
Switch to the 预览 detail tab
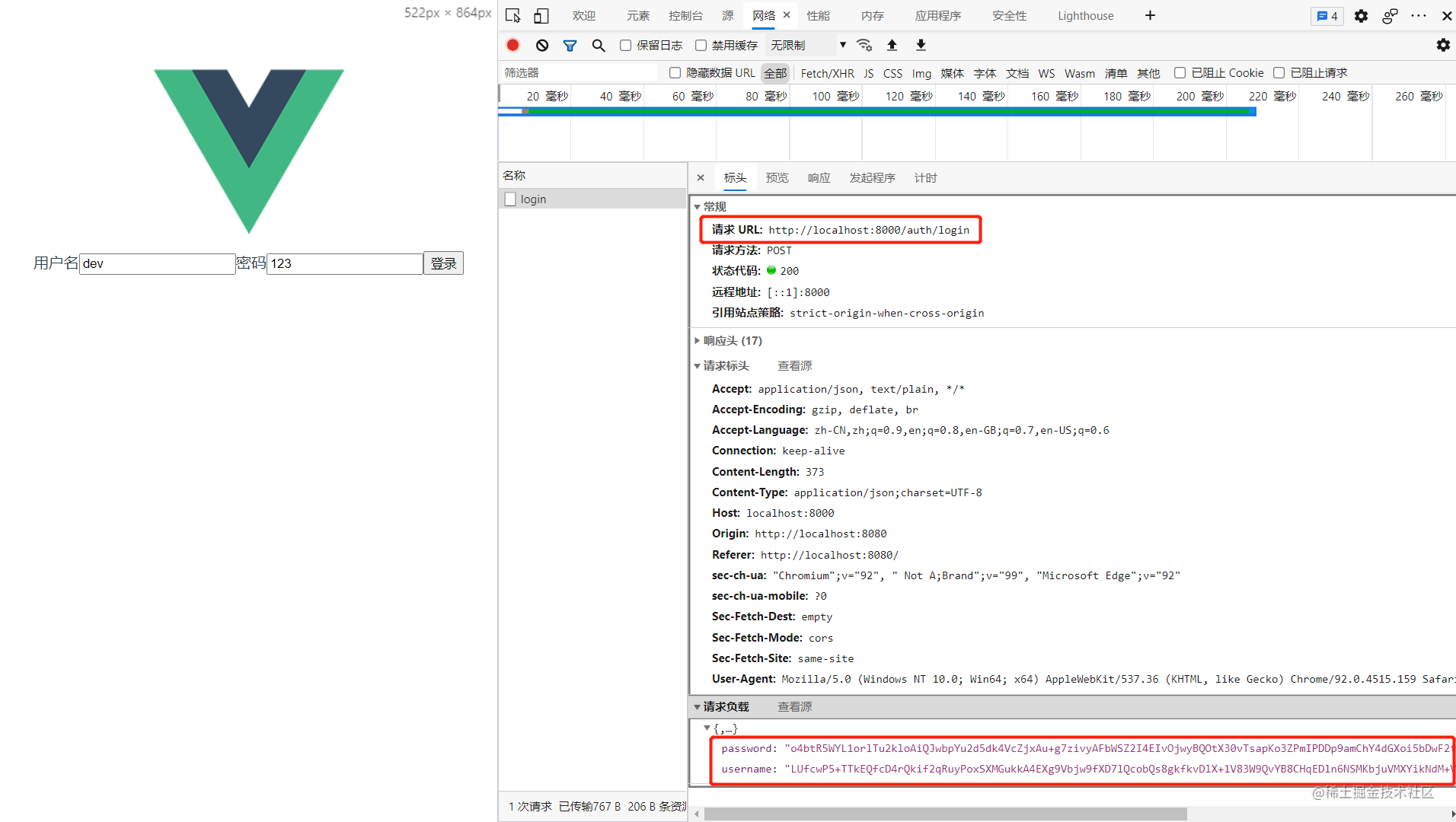(x=777, y=178)
